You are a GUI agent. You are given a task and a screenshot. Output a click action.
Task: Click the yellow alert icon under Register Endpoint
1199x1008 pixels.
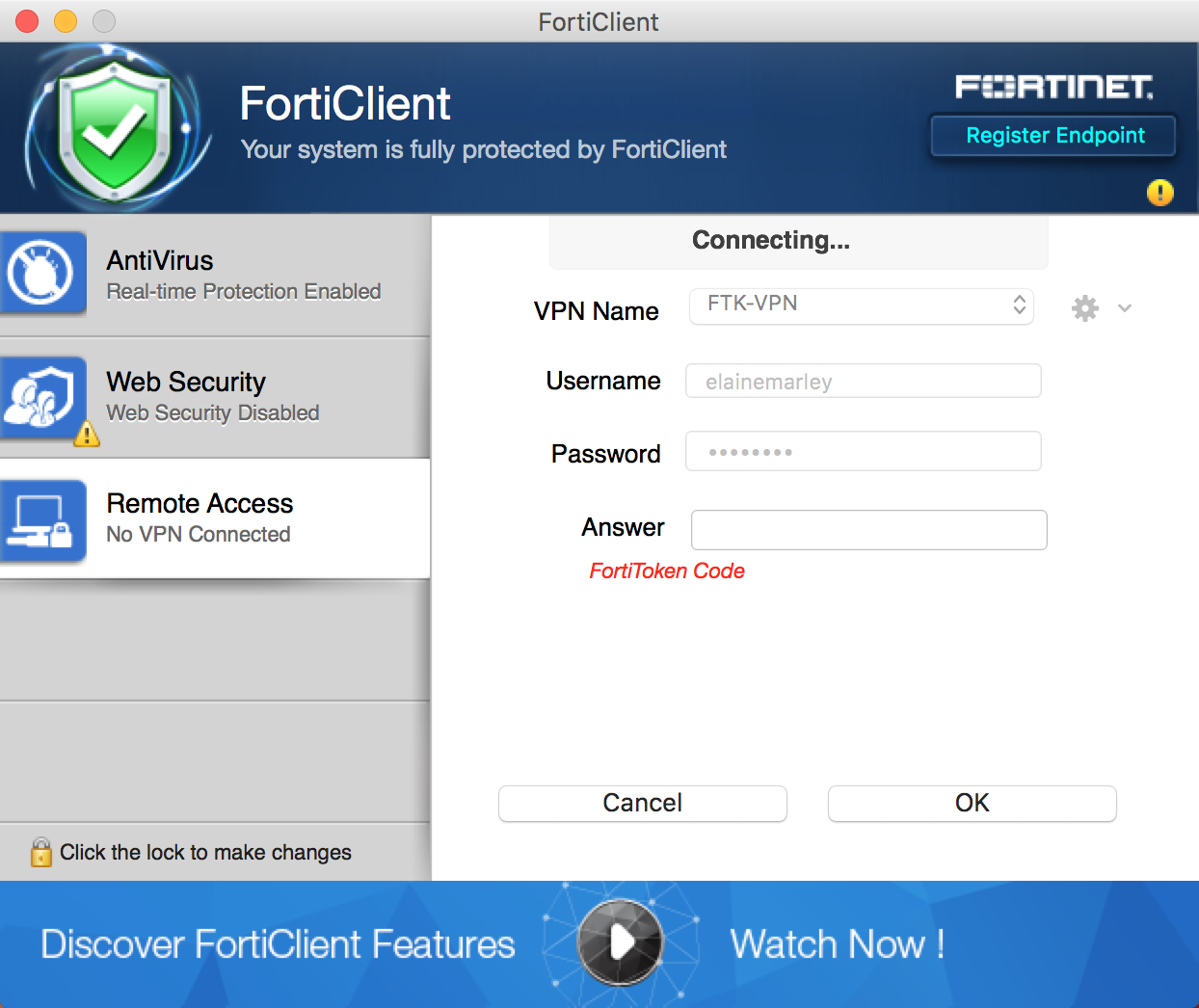(1159, 193)
